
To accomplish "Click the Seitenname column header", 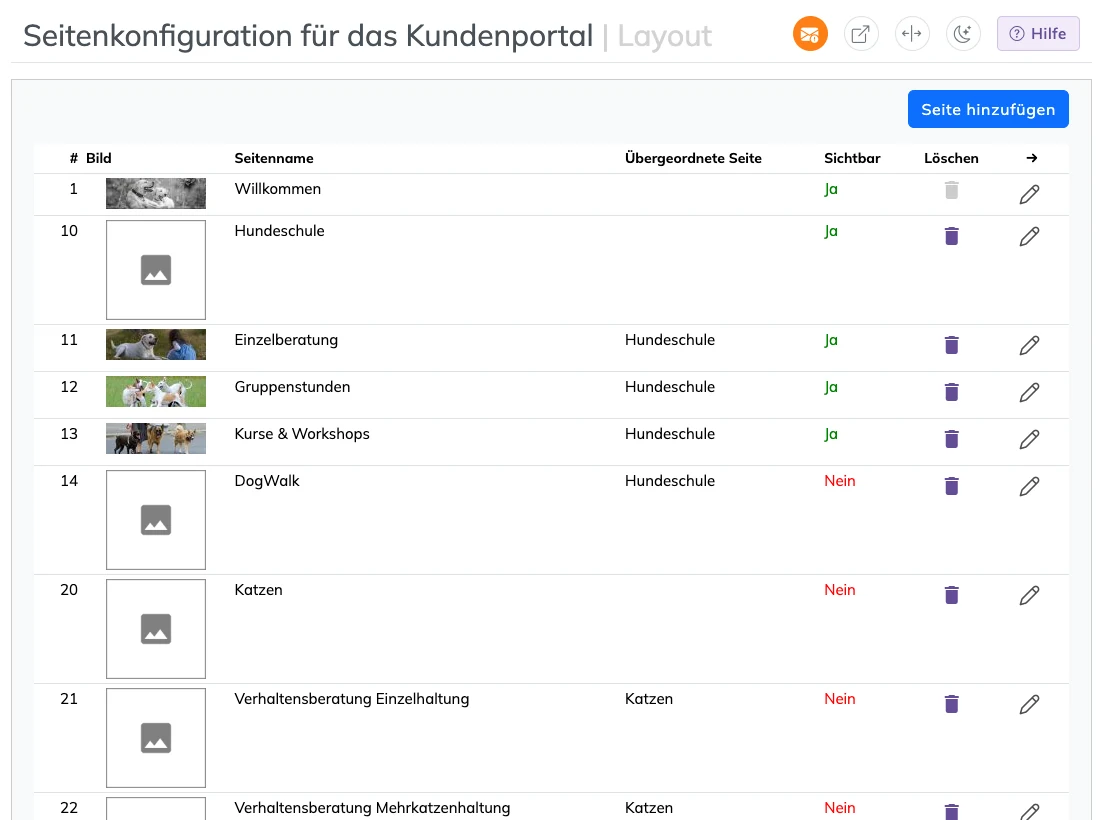I will coord(274,158).
